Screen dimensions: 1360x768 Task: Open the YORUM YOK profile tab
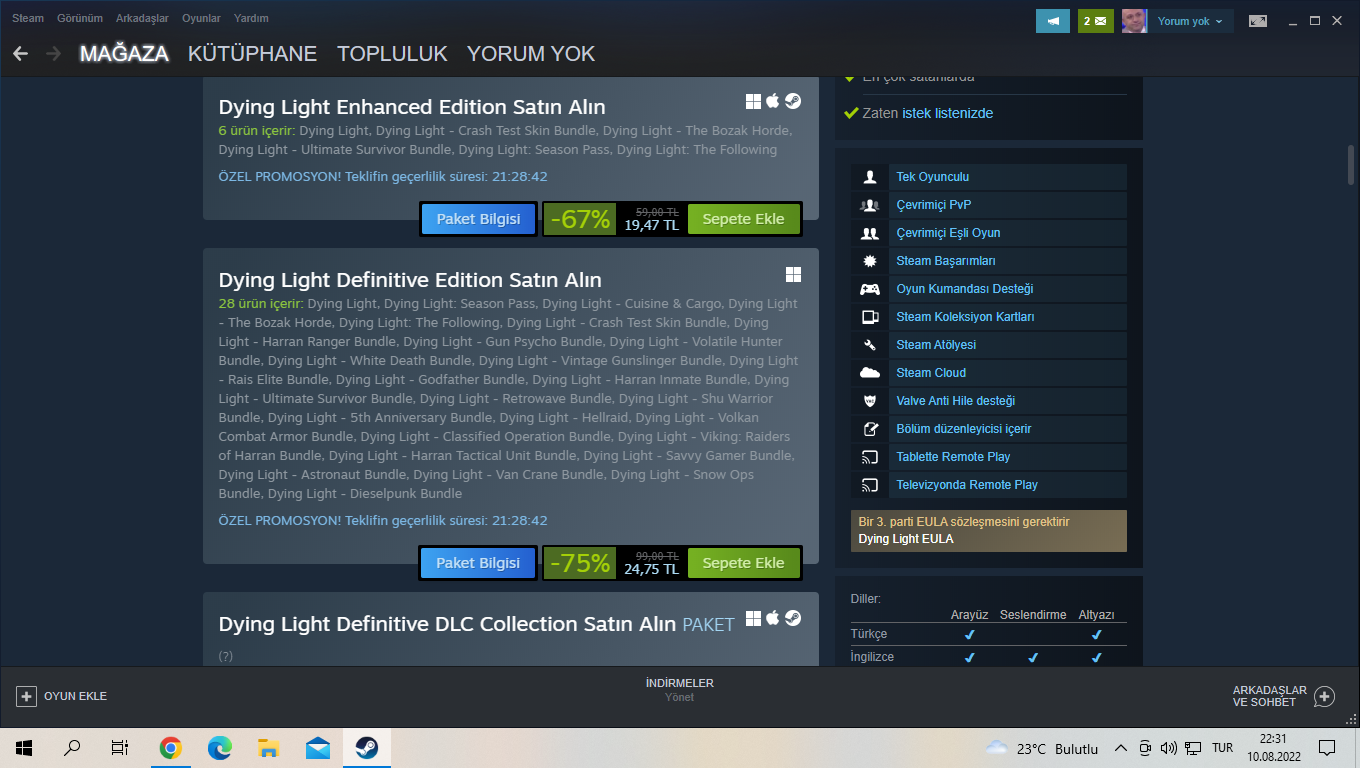pos(531,54)
